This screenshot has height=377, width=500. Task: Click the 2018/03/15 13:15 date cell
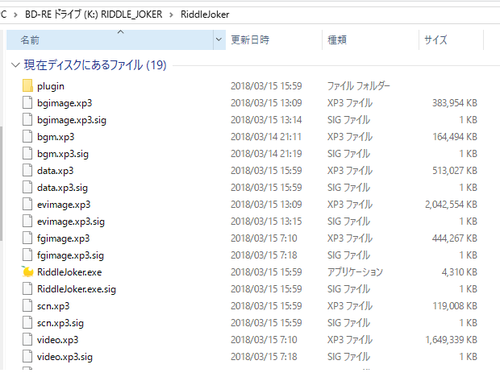coord(266,221)
